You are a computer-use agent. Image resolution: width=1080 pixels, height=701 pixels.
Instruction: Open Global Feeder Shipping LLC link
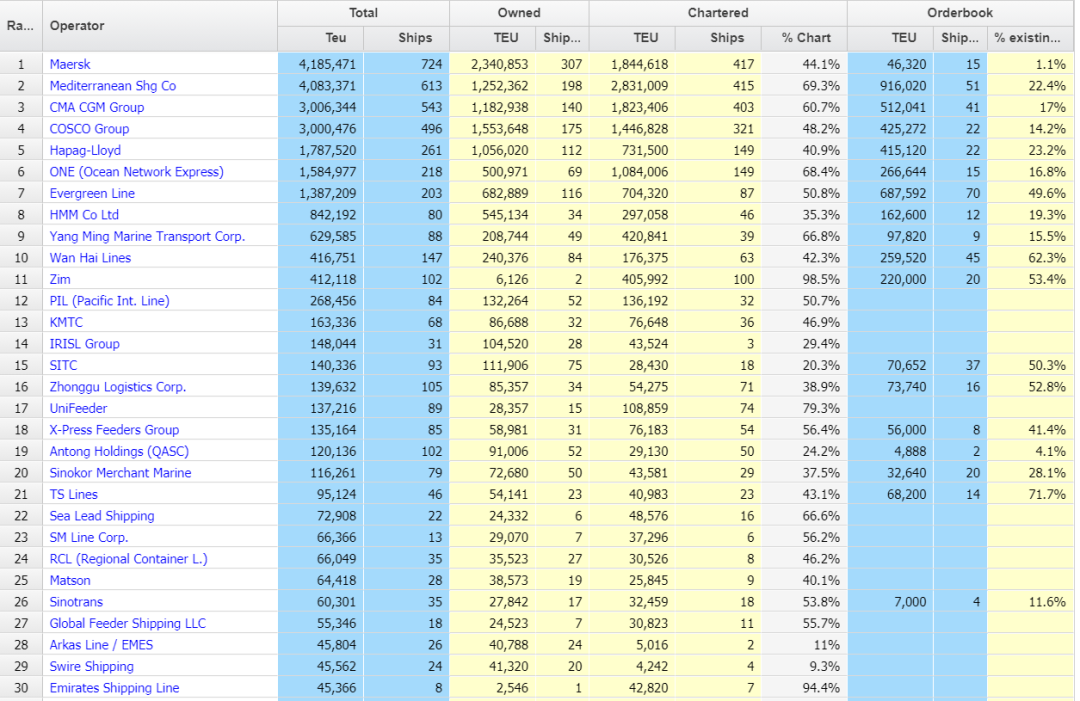127,623
